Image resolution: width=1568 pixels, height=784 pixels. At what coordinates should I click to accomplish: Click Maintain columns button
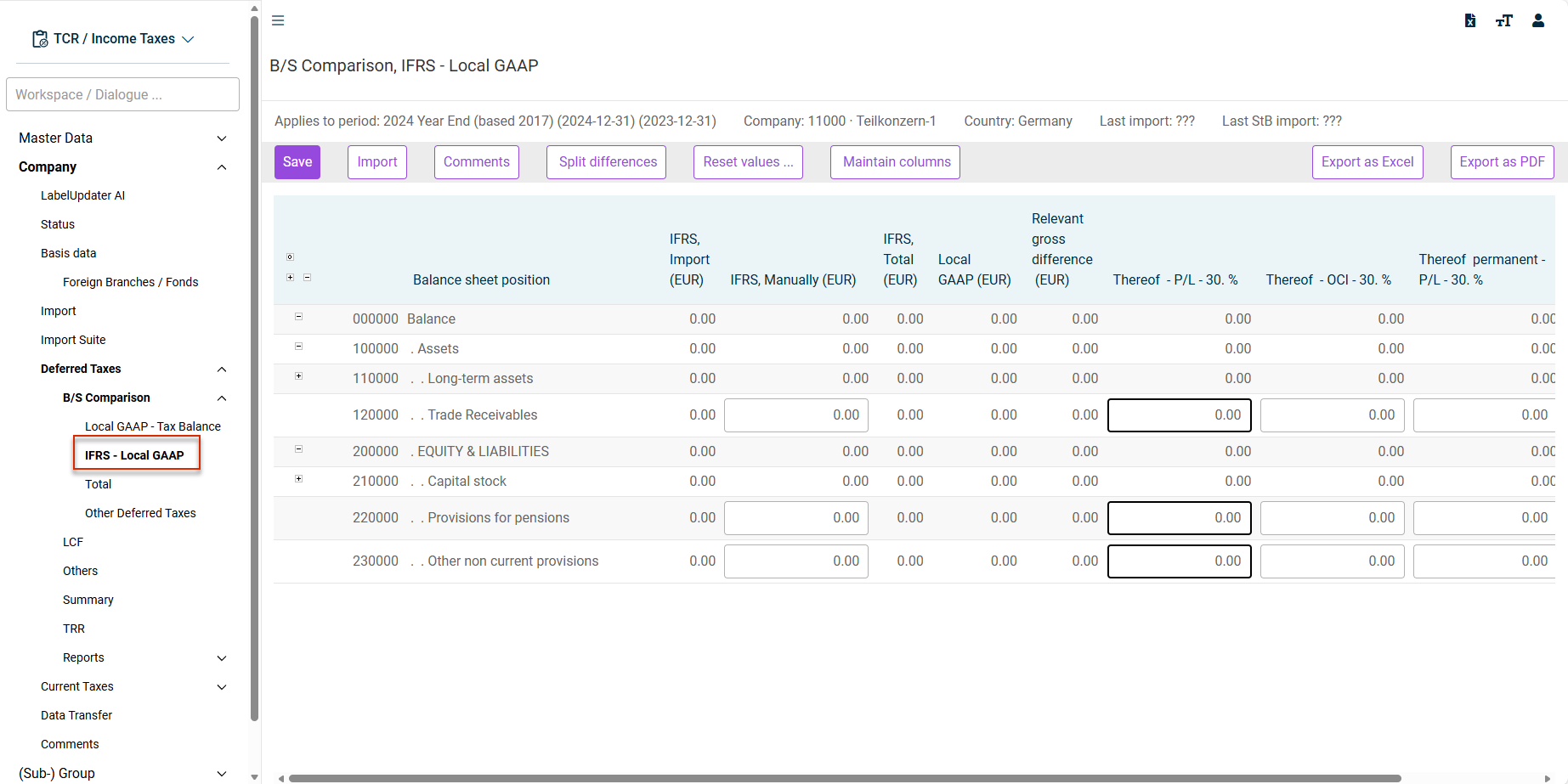point(896,162)
